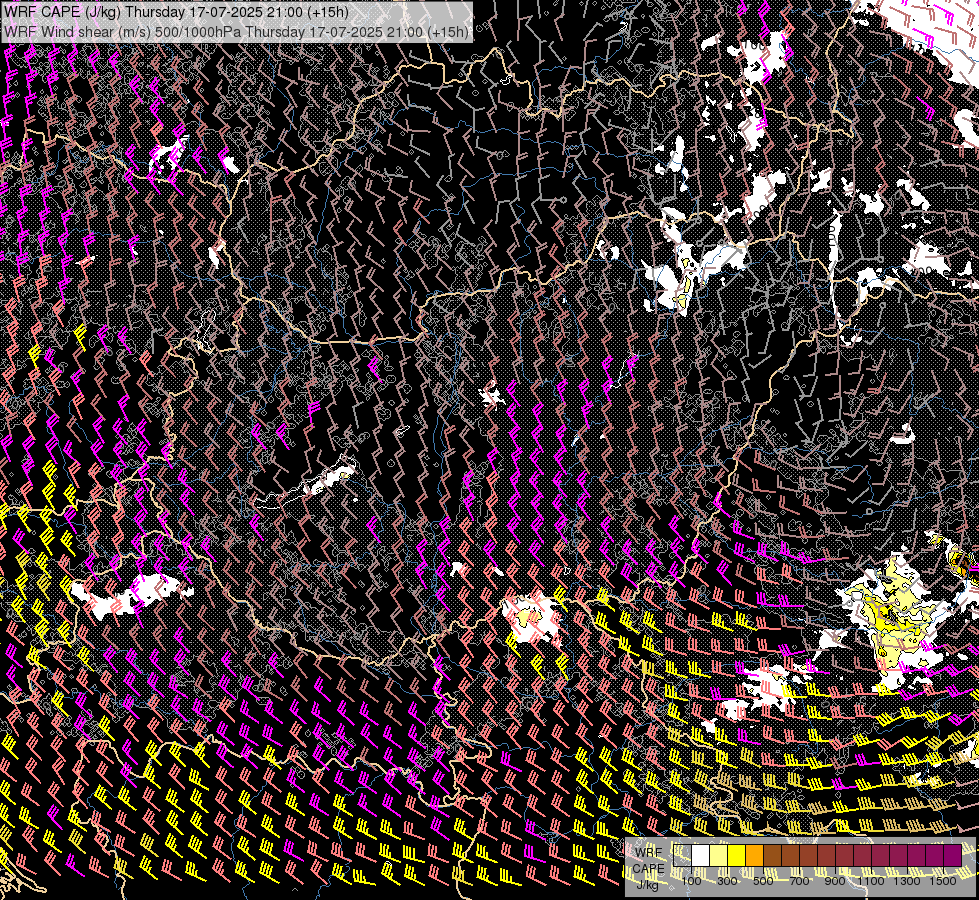The image size is (979, 900).
Task: Click the '1100' legend tick label
Action: 870,881
